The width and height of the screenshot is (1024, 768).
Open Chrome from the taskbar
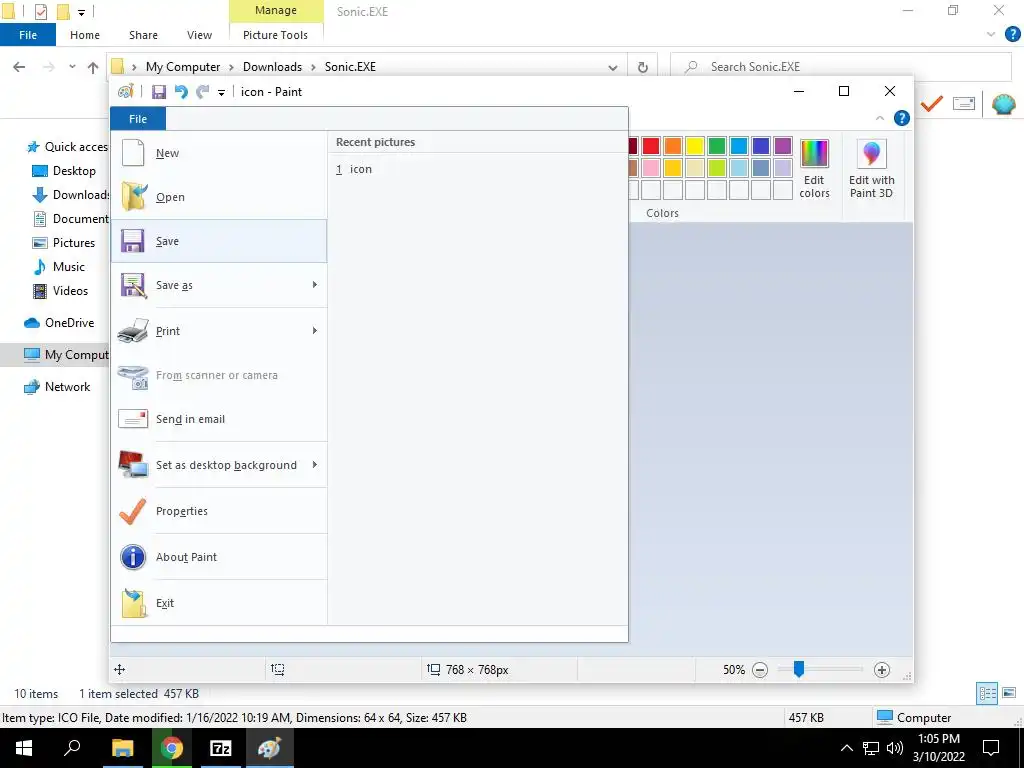pyautogui.click(x=172, y=748)
